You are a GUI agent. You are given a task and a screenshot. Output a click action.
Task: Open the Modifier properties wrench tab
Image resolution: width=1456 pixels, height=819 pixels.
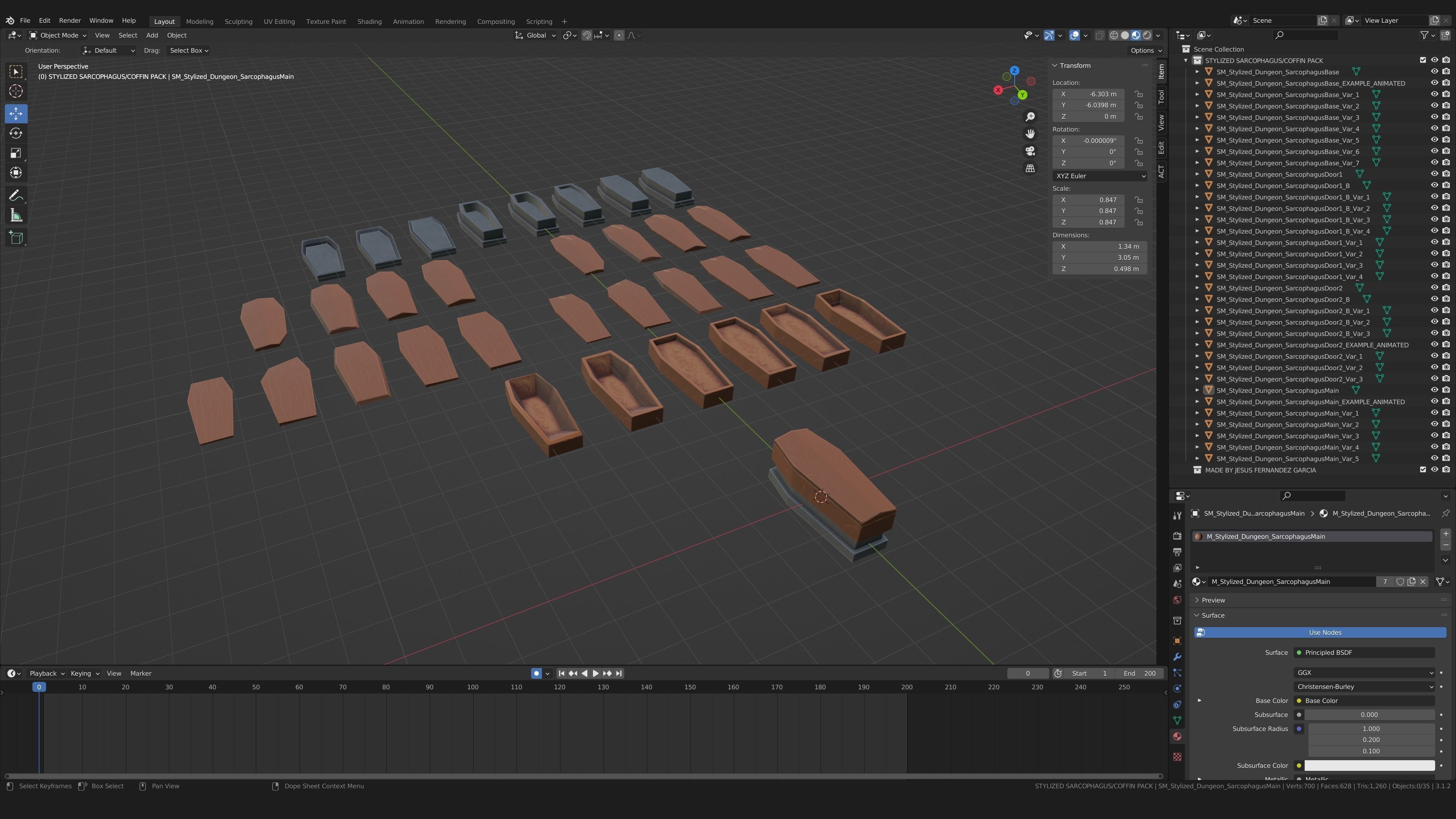pyautogui.click(x=1177, y=657)
